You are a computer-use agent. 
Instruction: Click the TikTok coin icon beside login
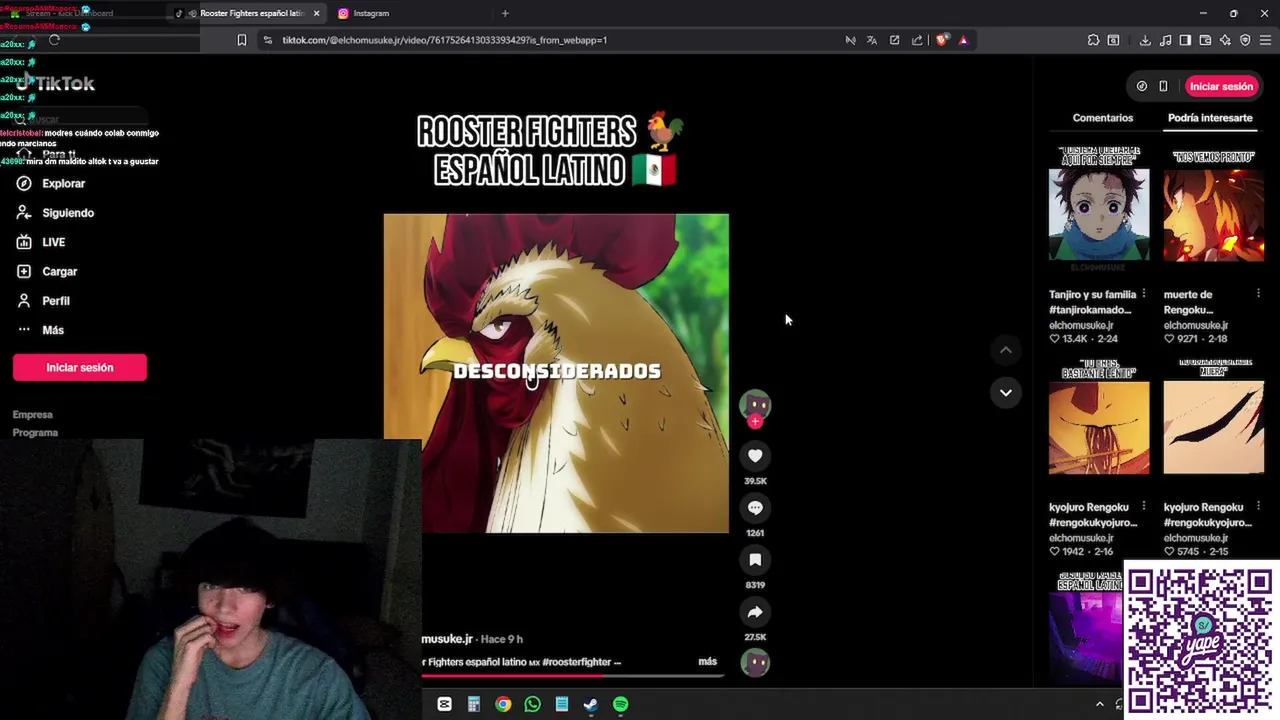[1142, 86]
